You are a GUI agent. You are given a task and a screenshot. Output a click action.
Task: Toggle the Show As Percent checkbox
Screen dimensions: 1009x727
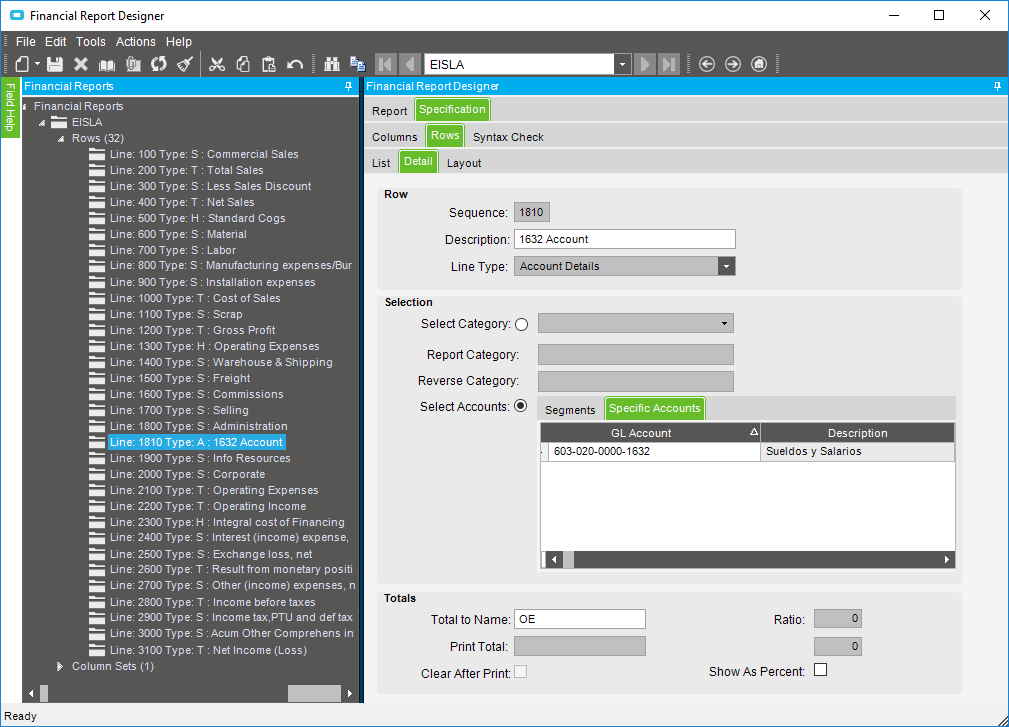[820, 670]
